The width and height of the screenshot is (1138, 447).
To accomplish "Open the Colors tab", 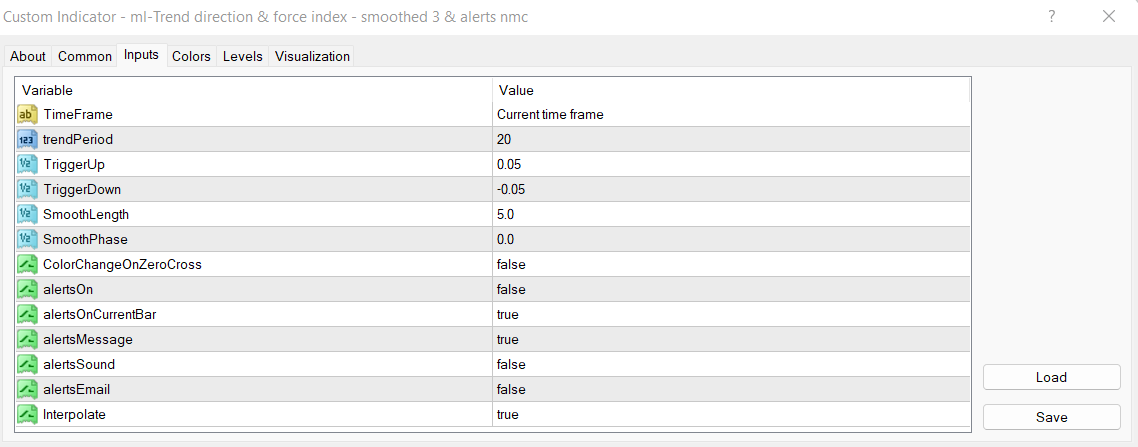I will [x=191, y=57].
